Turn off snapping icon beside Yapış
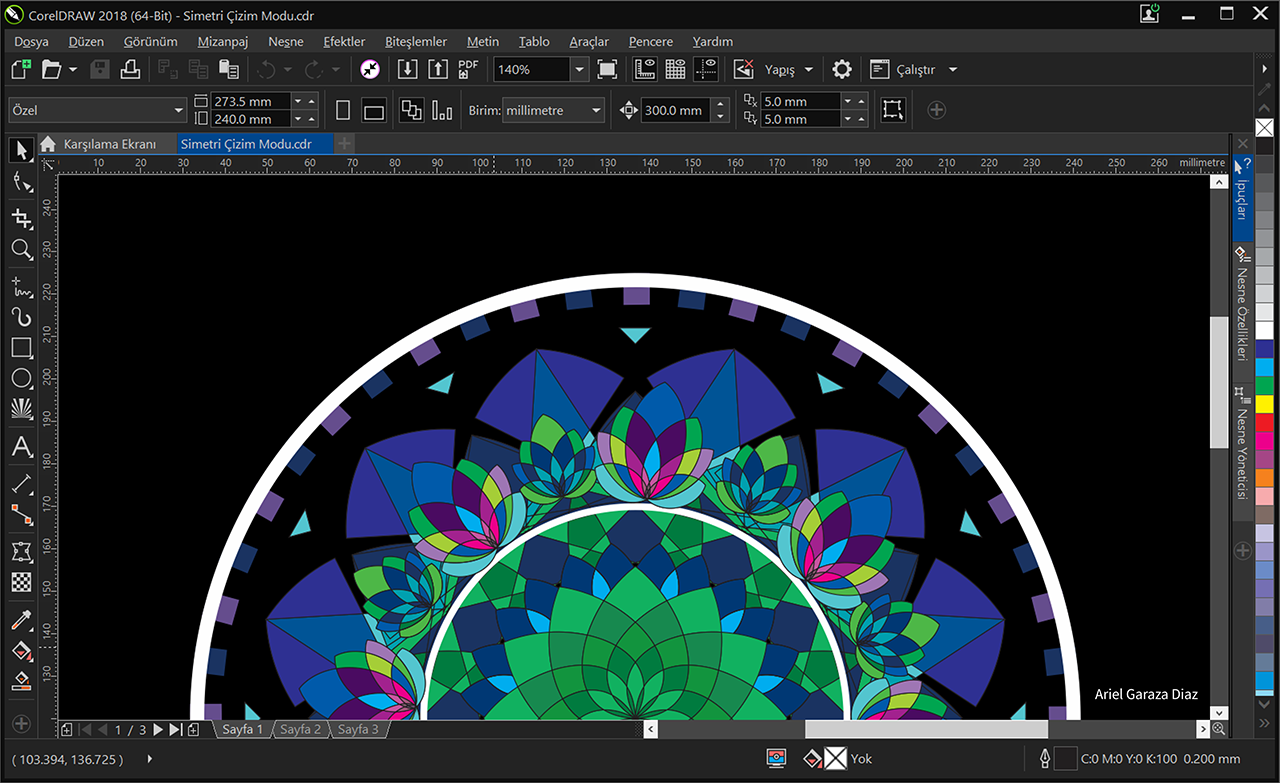This screenshot has width=1280, height=783. coord(743,69)
